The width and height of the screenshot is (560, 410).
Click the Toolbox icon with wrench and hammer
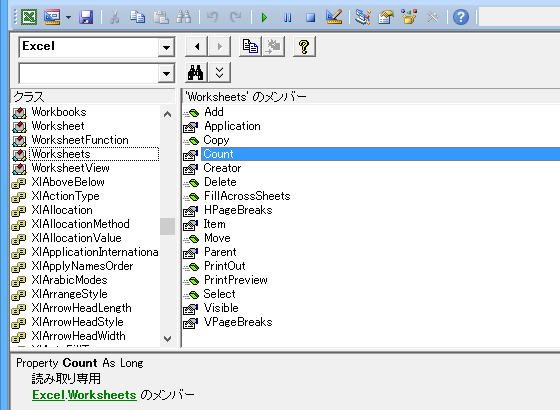[432, 17]
